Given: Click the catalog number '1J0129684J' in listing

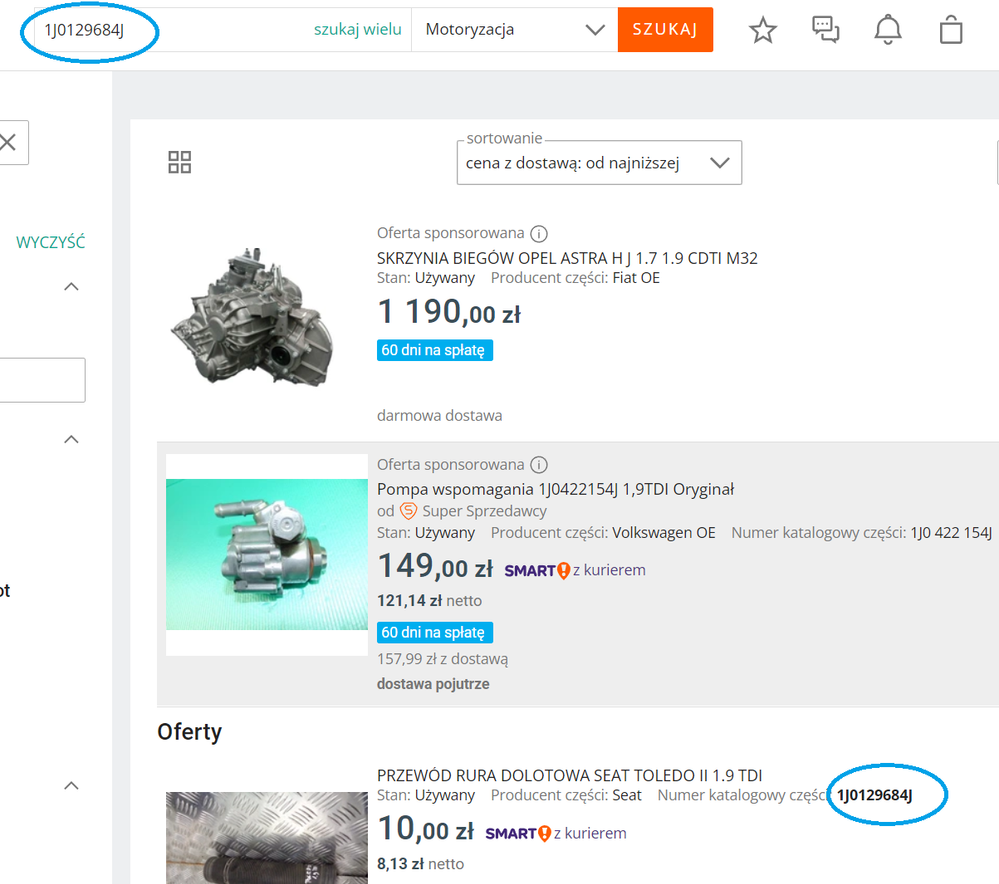Looking at the screenshot, I should click(874, 795).
